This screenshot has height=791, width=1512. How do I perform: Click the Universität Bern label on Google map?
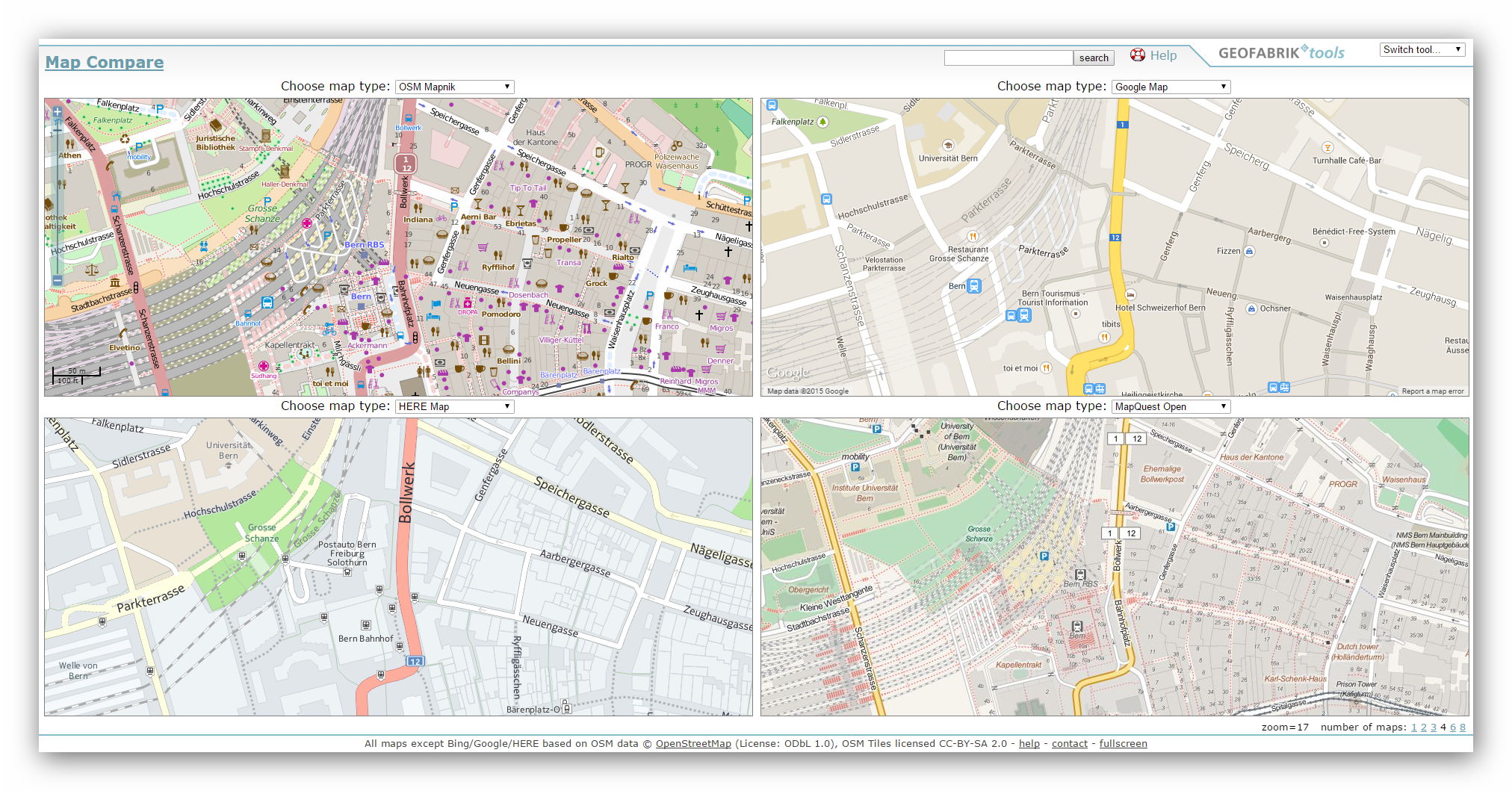[948, 158]
